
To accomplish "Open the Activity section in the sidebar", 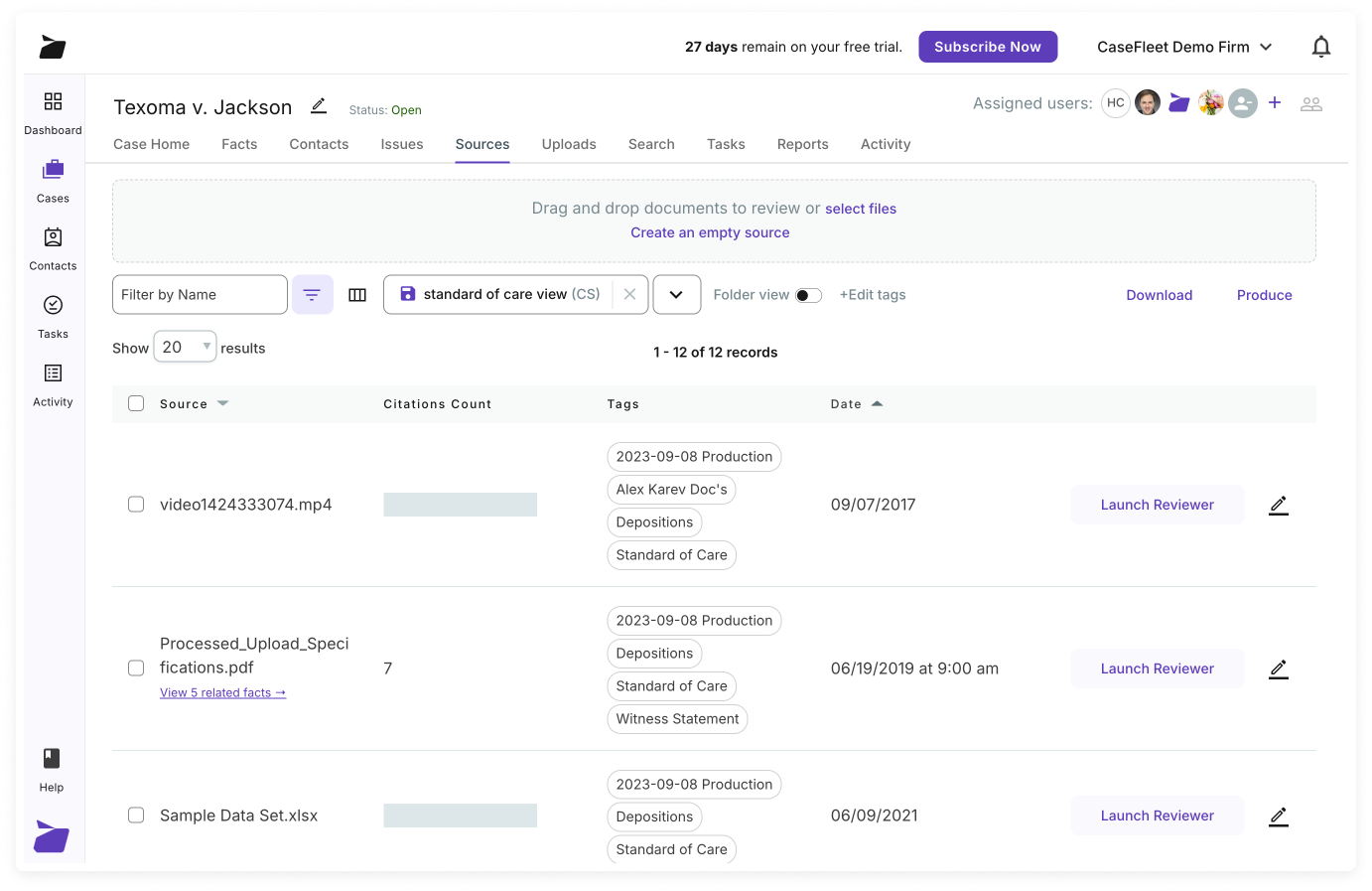I will [x=53, y=384].
